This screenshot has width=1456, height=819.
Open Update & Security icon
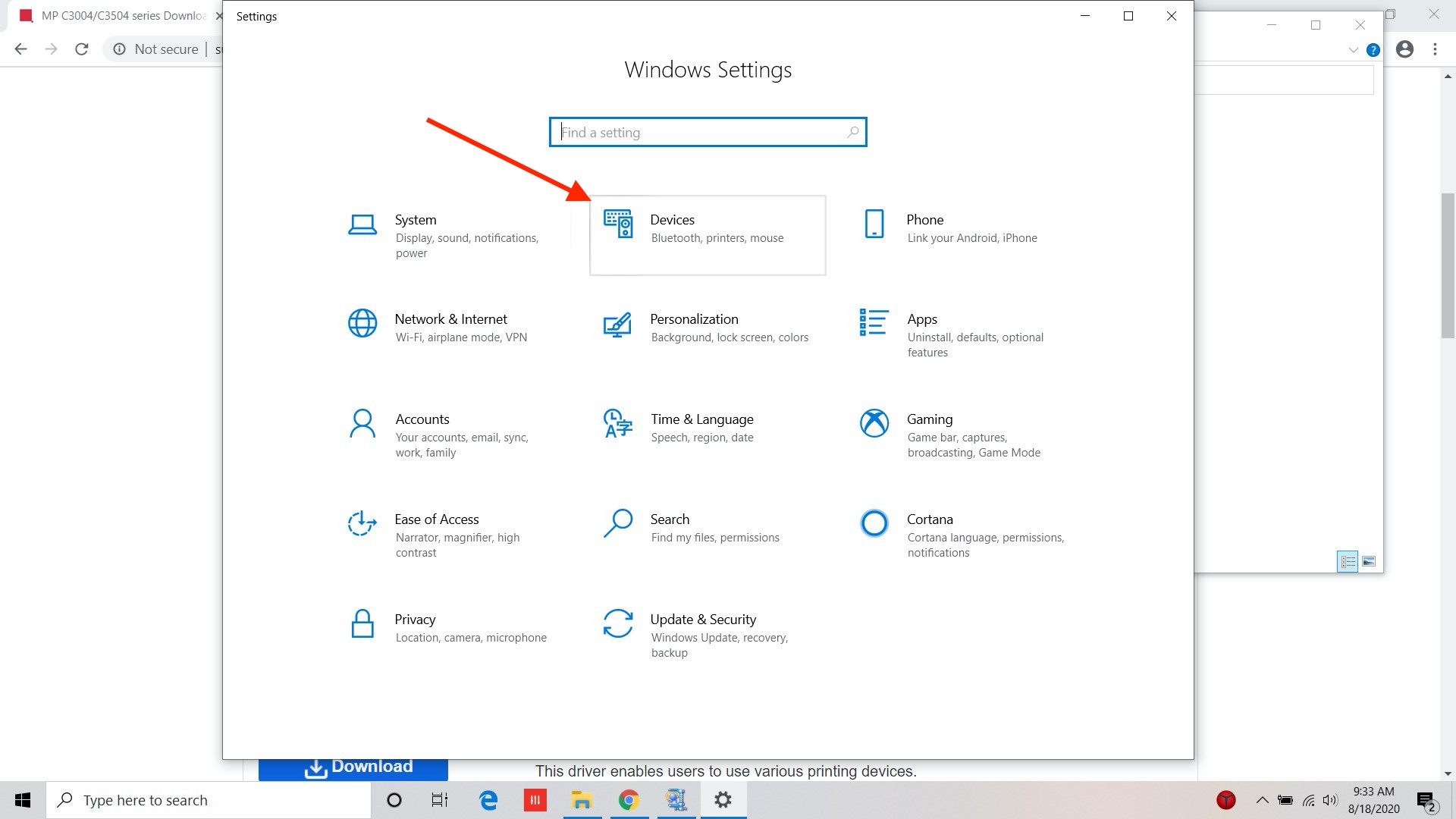click(617, 623)
